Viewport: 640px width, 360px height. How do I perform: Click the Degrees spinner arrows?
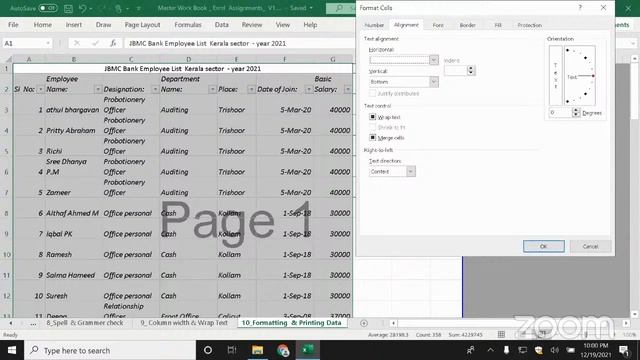point(576,112)
